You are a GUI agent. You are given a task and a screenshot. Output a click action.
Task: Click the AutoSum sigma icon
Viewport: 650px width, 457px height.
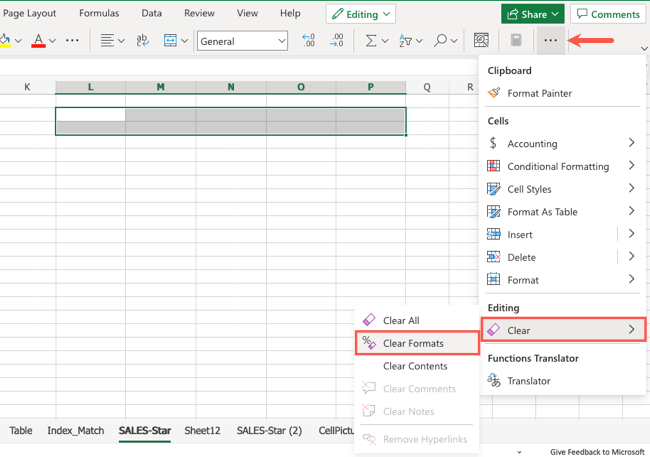tap(371, 41)
